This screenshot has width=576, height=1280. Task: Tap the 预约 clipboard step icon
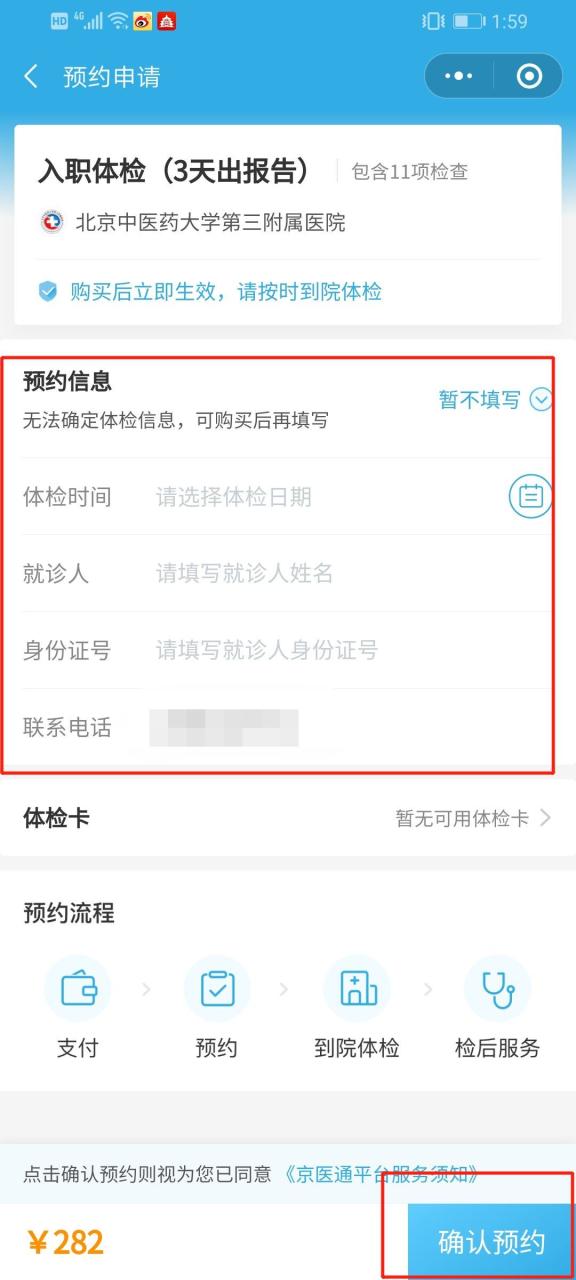217,988
